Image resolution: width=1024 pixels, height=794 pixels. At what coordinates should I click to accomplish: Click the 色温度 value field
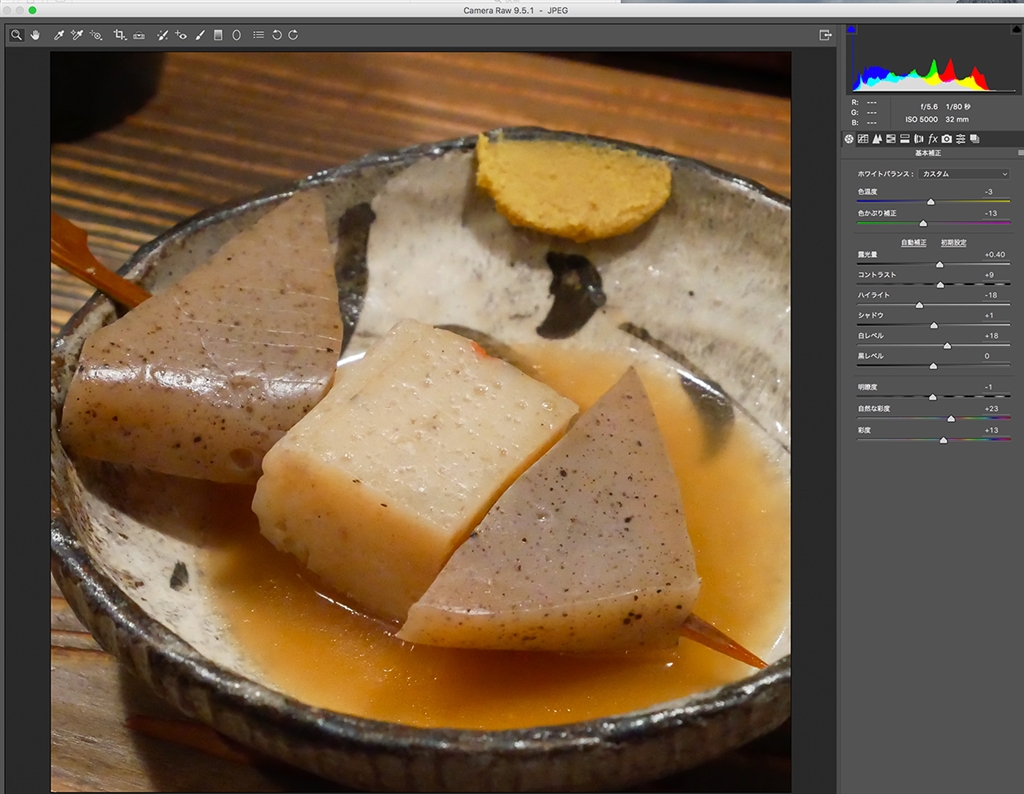[988, 191]
